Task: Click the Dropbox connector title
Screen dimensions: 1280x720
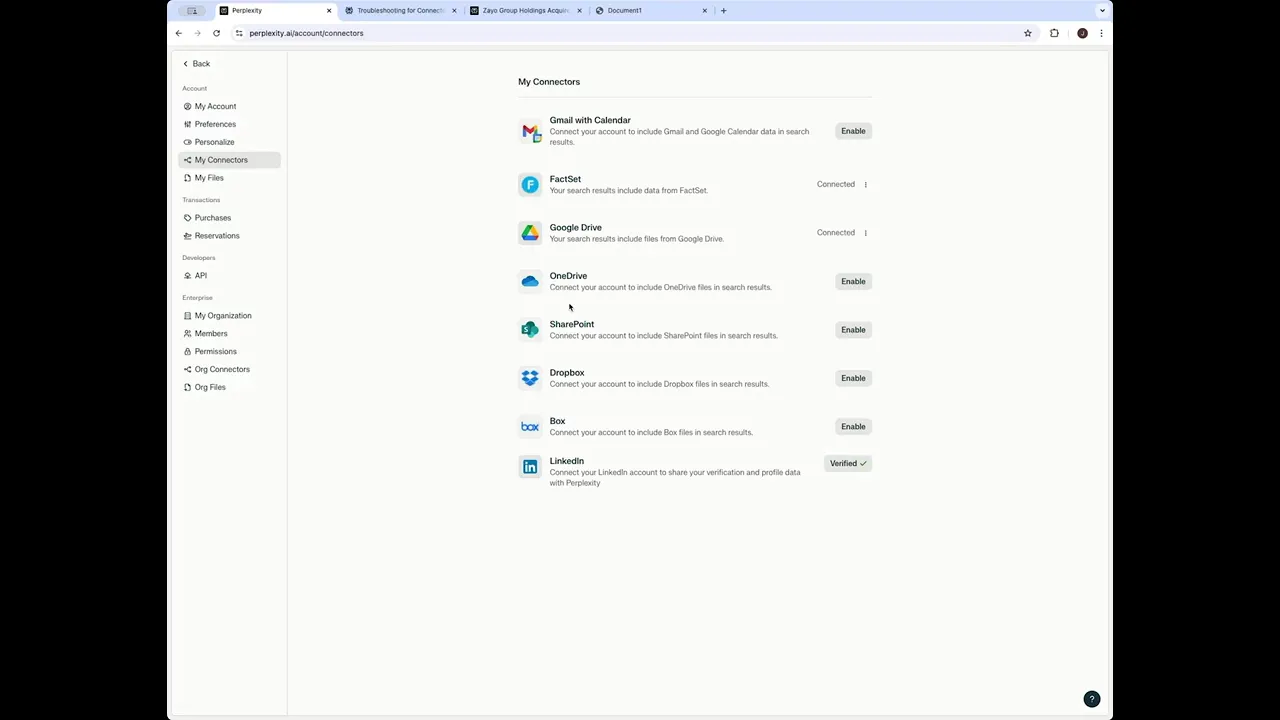Action: (567, 373)
